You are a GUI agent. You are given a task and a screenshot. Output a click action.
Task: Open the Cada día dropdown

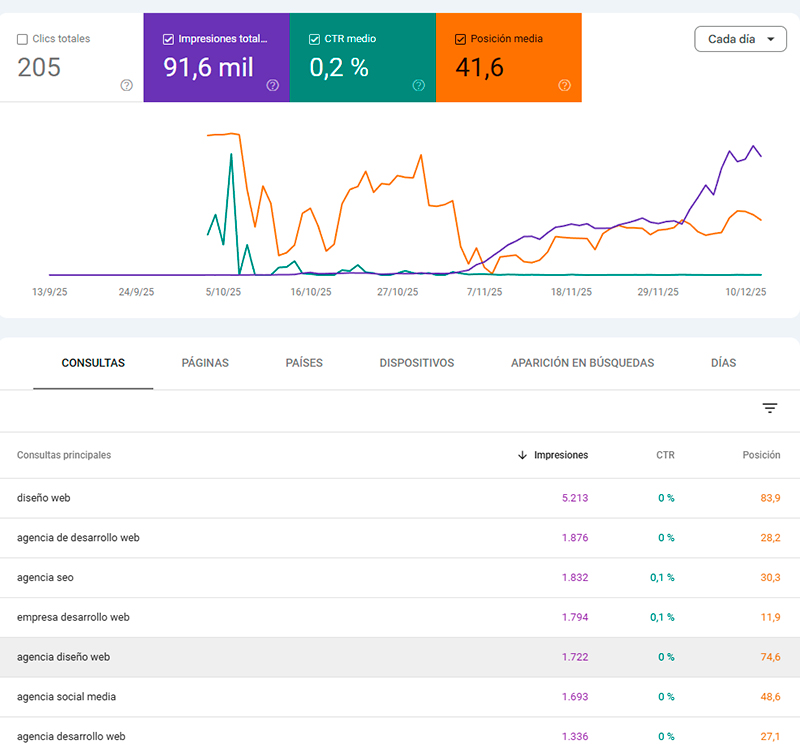[740, 39]
